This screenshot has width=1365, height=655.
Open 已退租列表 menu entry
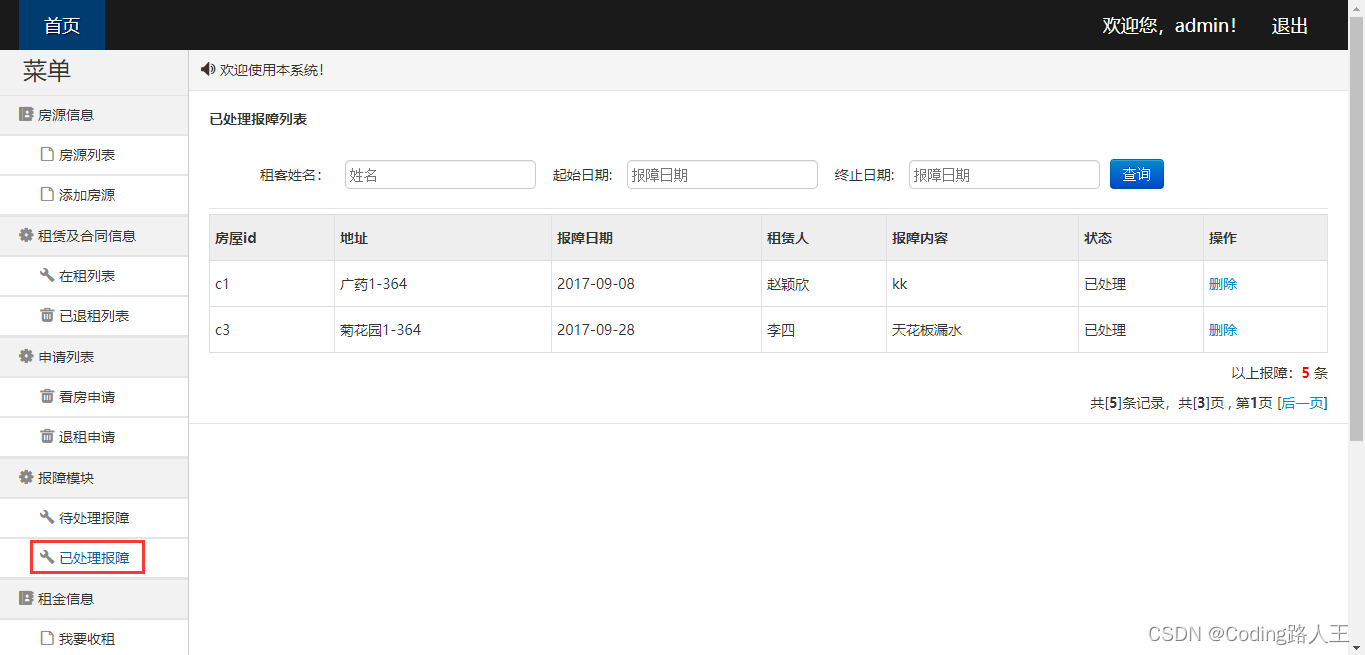(x=94, y=316)
